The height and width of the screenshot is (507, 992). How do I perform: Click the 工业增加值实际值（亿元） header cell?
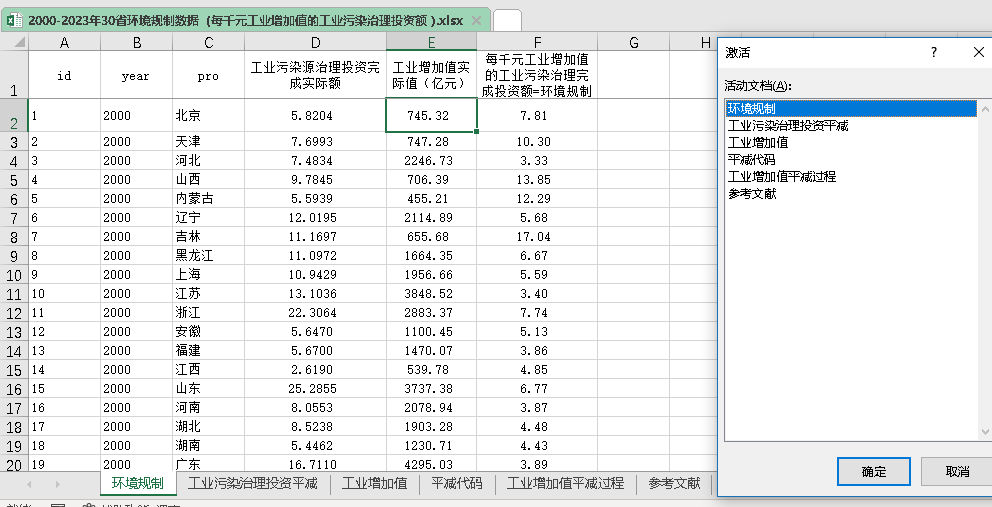coord(431,75)
